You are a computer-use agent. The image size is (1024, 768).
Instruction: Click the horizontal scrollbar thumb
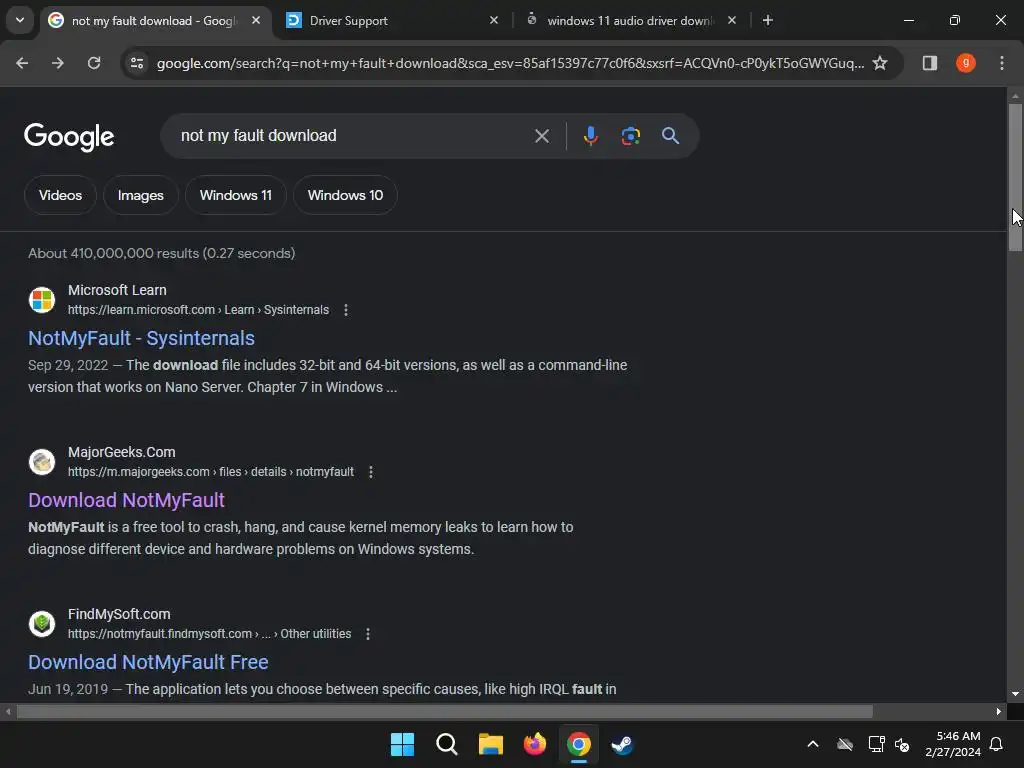pyautogui.click(x=444, y=712)
